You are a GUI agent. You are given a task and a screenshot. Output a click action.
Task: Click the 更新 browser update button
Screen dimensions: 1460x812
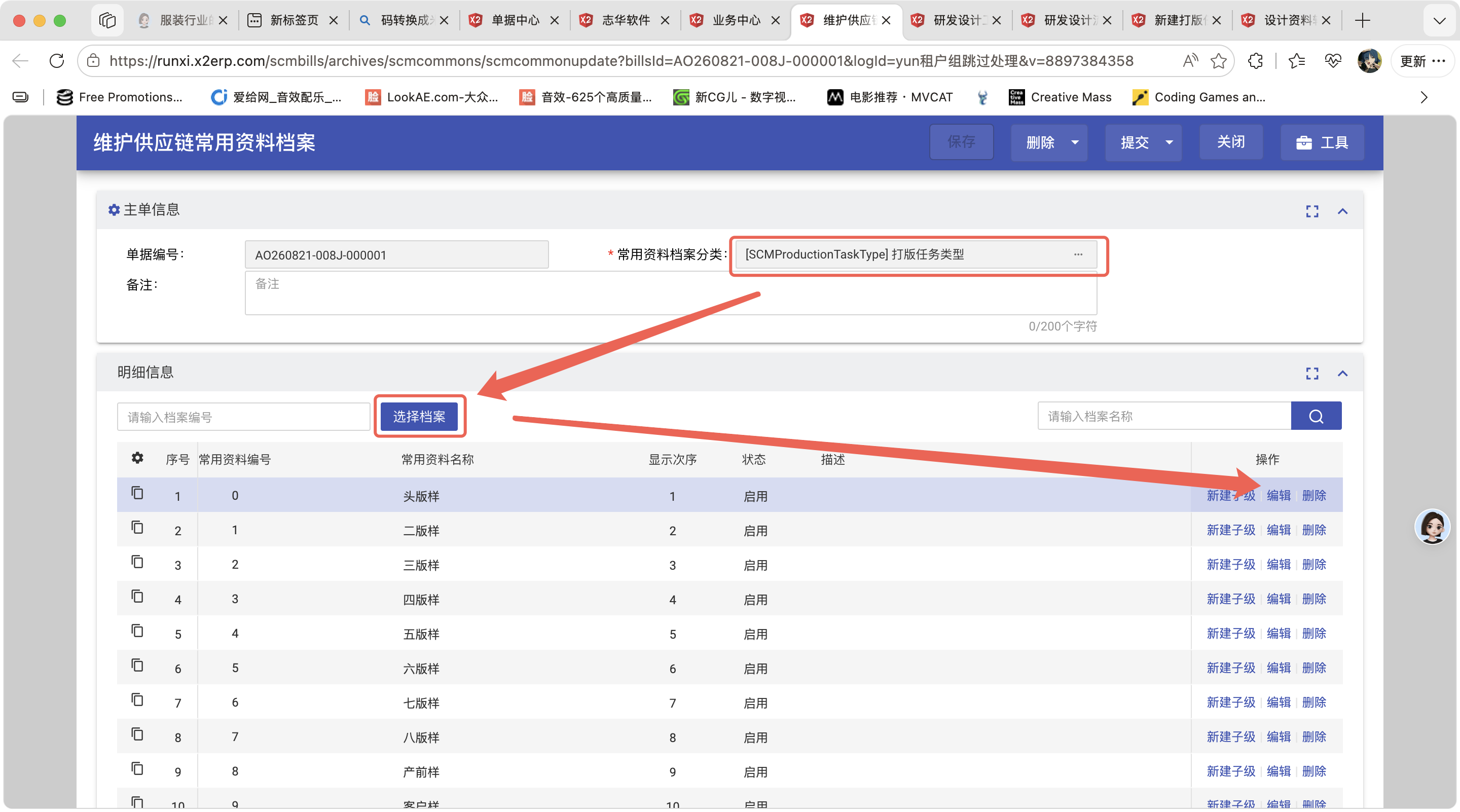[x=1422, y=61]
